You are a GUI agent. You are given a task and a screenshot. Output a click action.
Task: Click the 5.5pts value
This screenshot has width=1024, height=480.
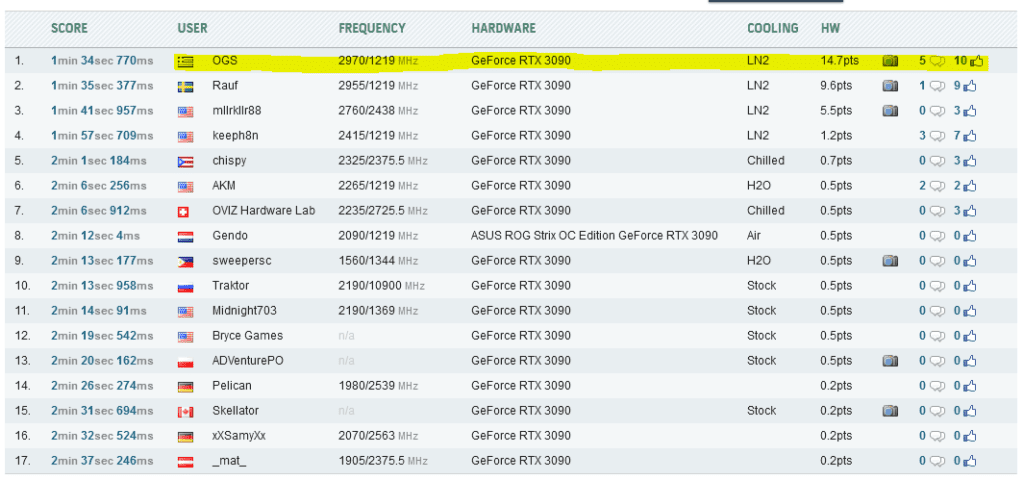click(x=837, y=111)
